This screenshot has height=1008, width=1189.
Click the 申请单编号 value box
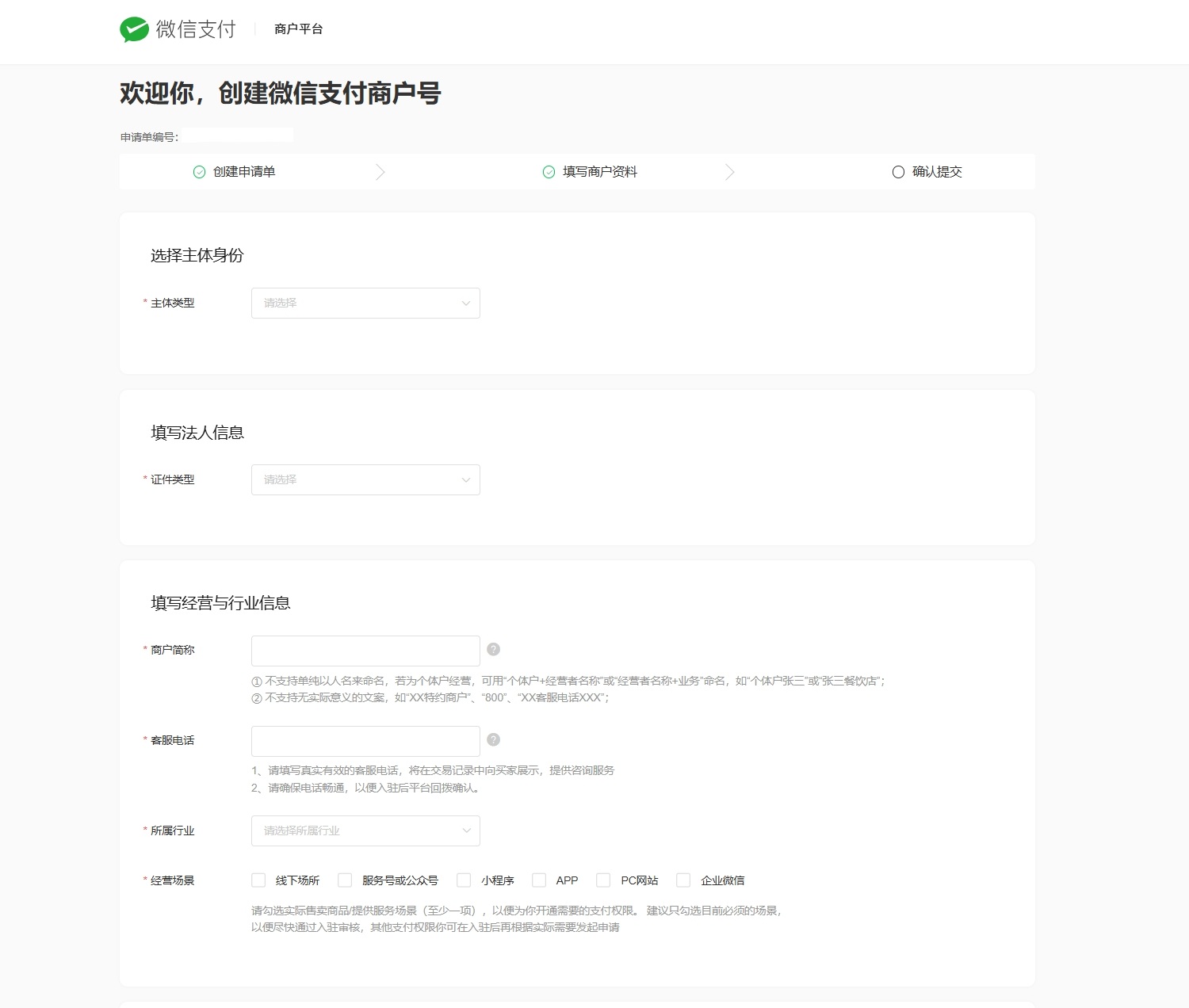(238, 136)
